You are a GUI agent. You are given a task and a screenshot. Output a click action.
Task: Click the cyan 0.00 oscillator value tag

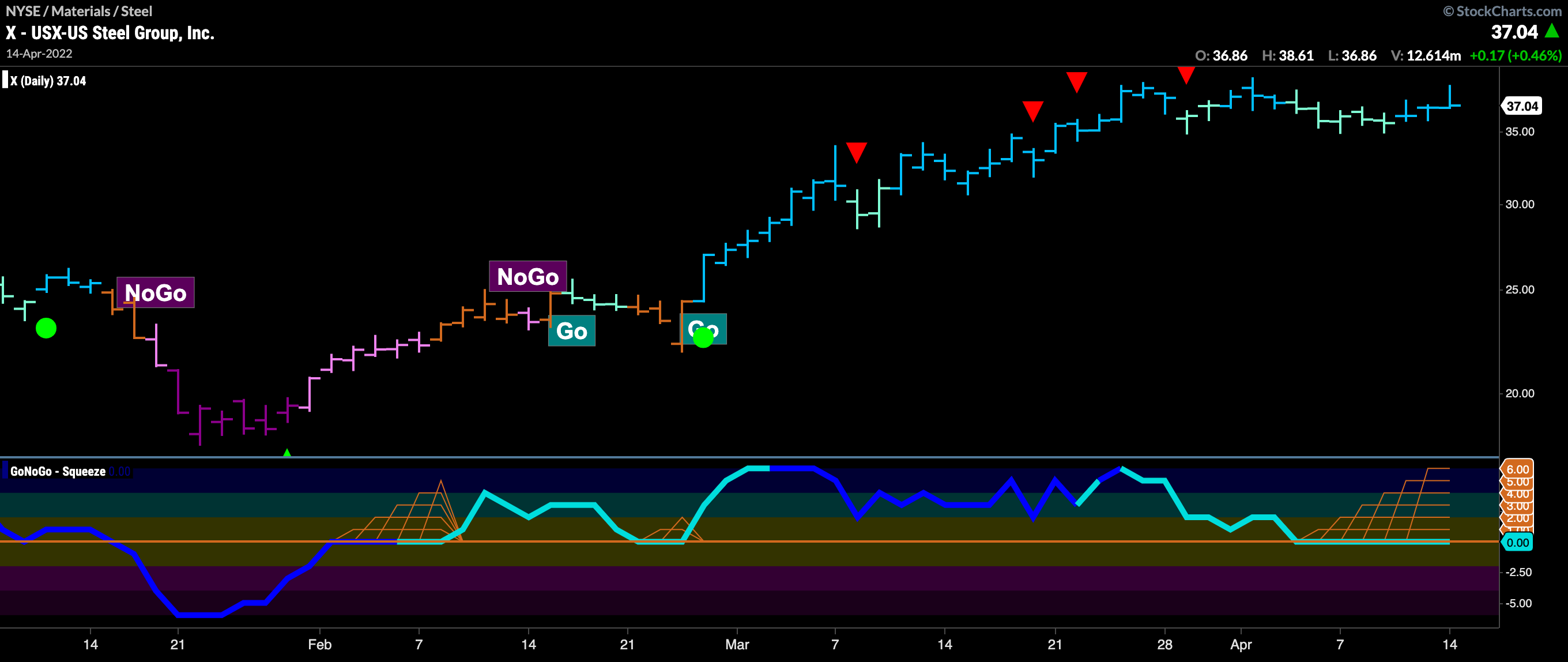[x=1517, y=542]
